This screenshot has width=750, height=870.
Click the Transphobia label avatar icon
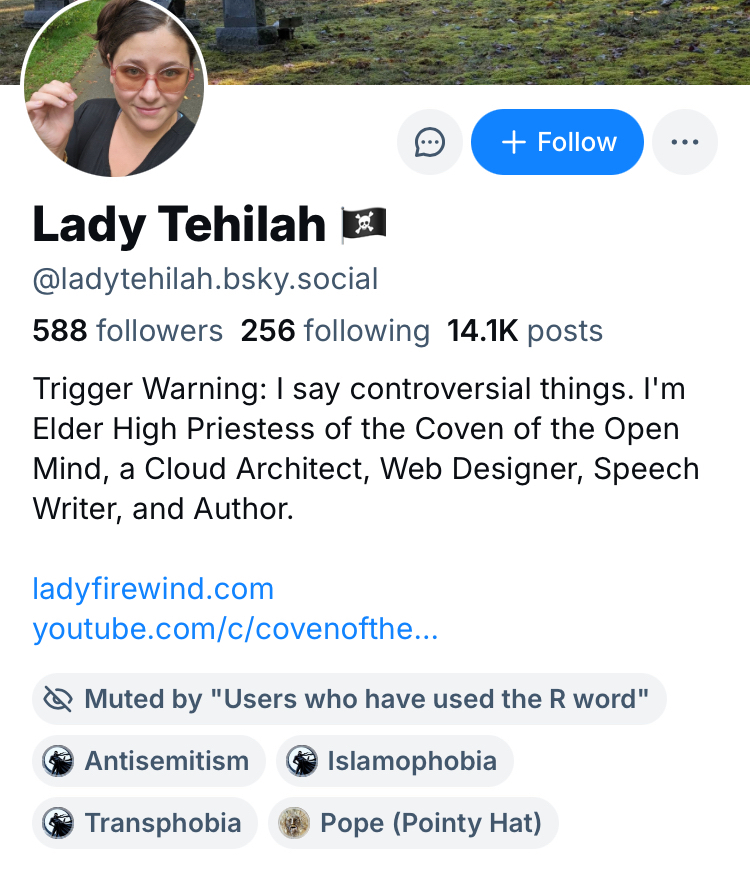(x=59, y=823)
